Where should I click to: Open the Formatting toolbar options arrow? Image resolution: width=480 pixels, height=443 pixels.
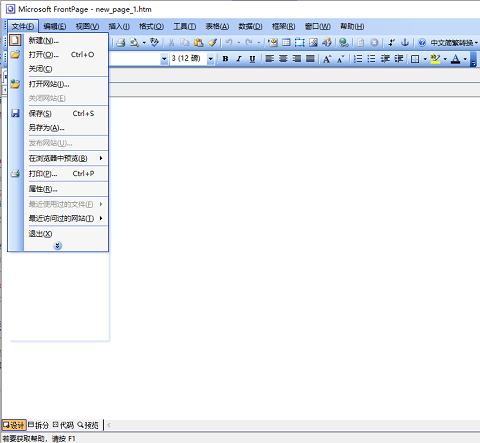[x=473, y=59]
